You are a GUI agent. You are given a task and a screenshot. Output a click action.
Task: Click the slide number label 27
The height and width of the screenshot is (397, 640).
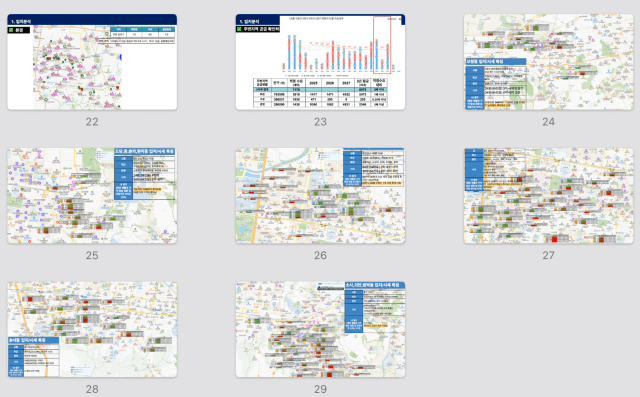549,255
